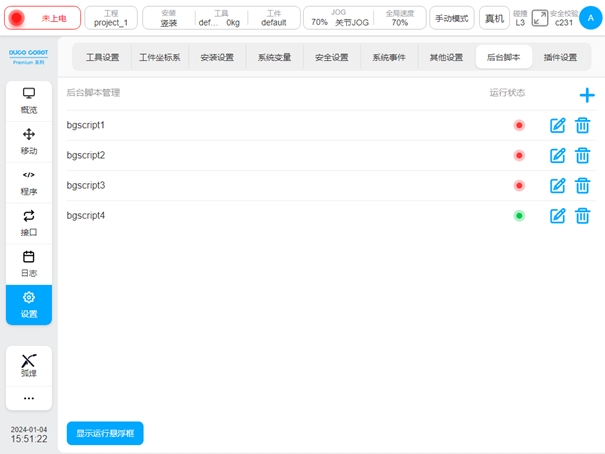Open the 程序 program page
The height and width of the screenshot is (454, 605).
coord(29,182)
